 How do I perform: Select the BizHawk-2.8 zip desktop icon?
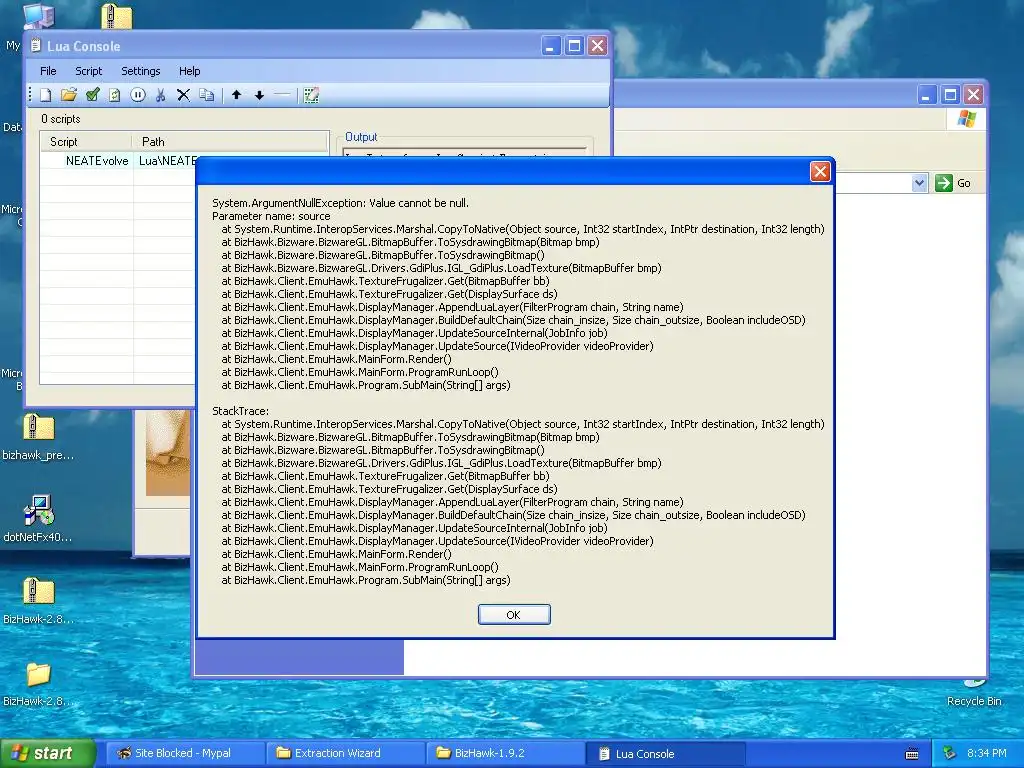click(39, 592)
